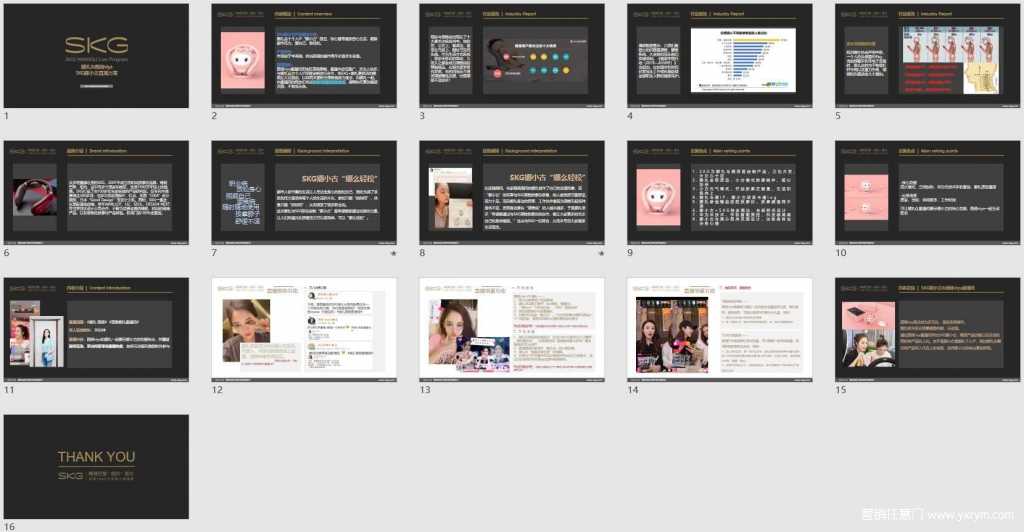Select the THANK YOU ending slide

coord(96,466)
